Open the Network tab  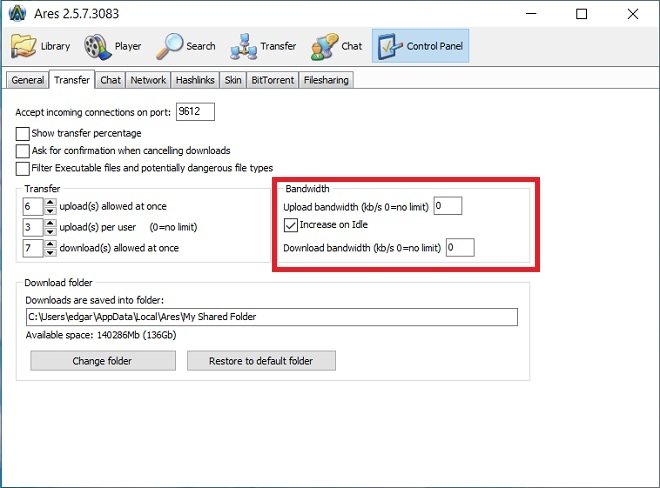pos(148,80)
